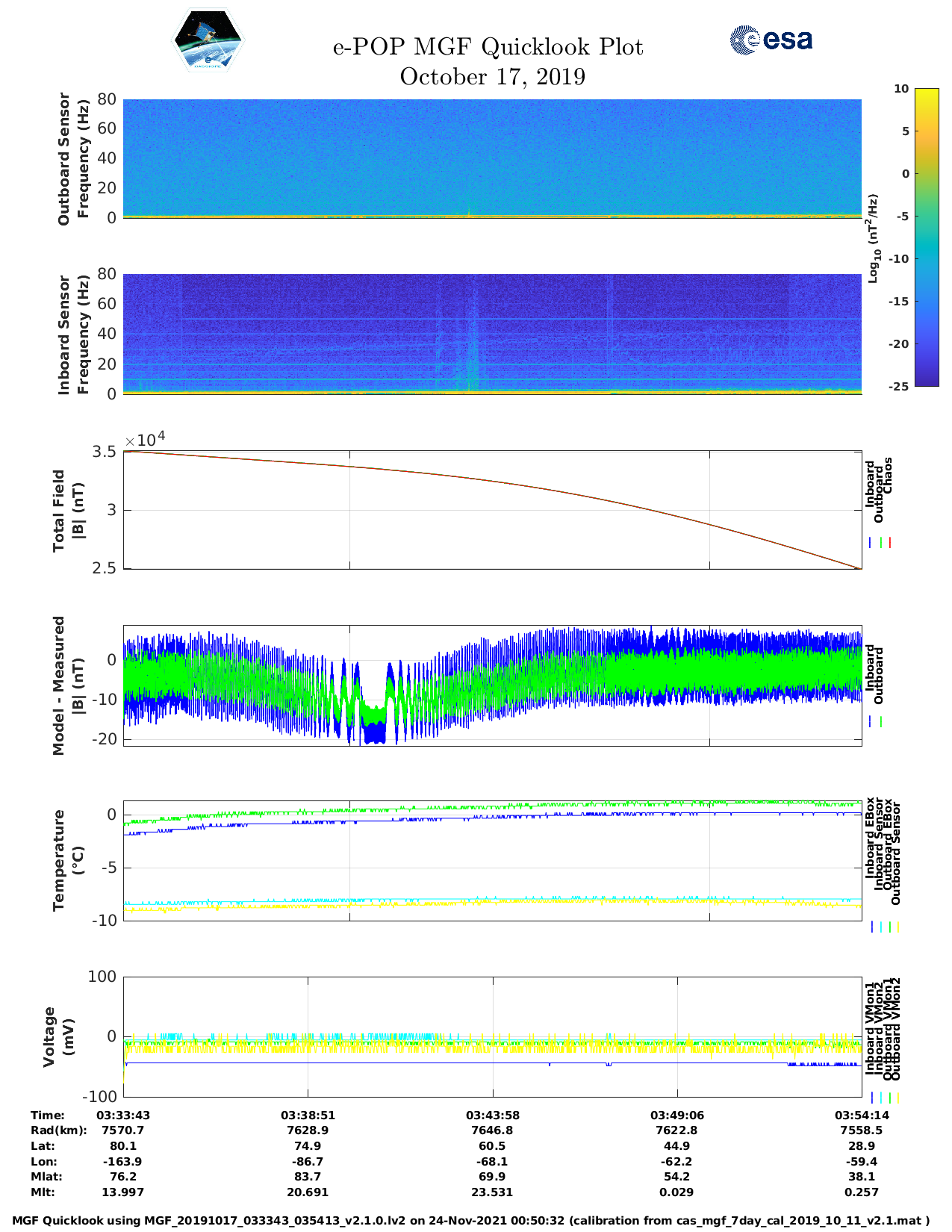
Task: Click the Total Field curve plot
Action: coord(492,510)
